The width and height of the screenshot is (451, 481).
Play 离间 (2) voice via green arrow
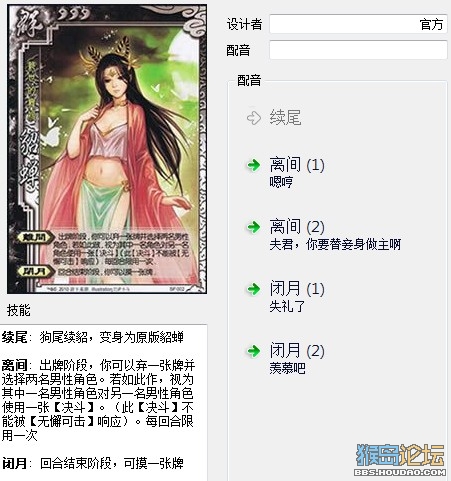(x=254, y=227)
